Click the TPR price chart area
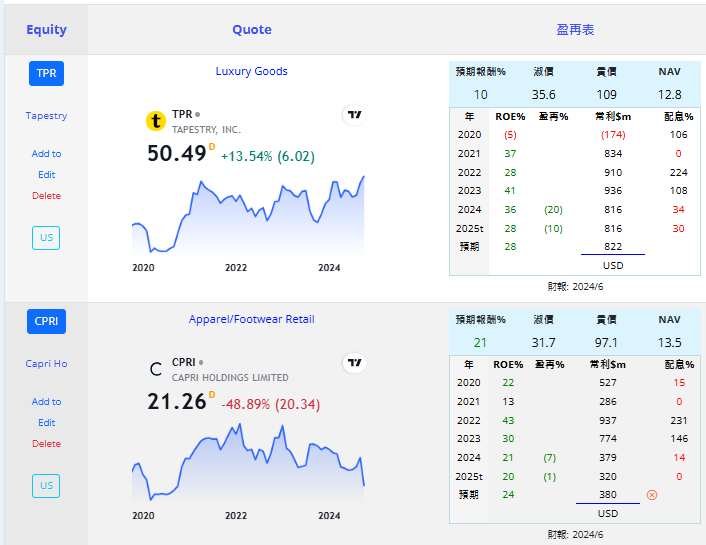The height and width of the screenshot is (545, 706). pyautogui.click(x=248, y=215)
